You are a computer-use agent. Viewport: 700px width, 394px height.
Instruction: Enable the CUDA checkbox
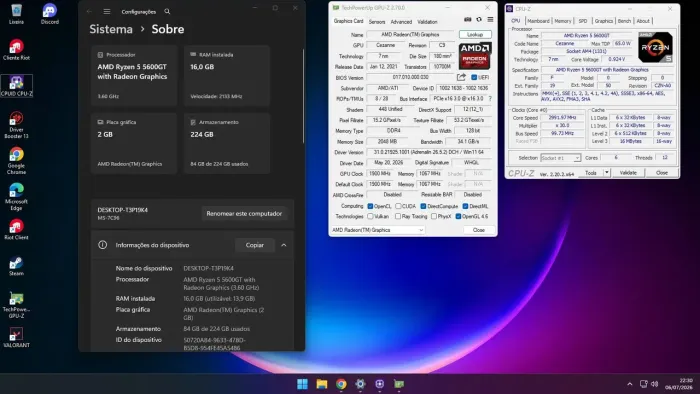(398, 206)
